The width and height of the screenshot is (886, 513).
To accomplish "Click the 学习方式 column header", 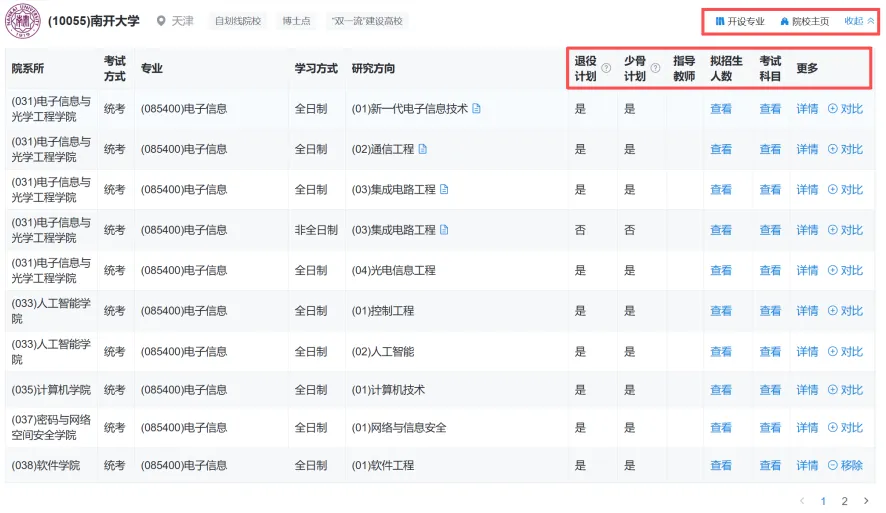I will pos(316,68).
